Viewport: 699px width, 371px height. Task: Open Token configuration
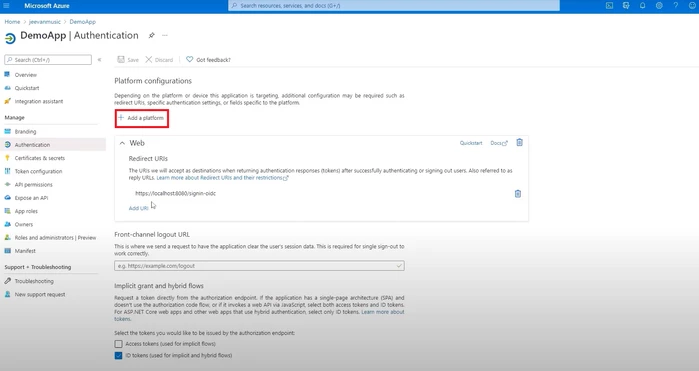pyautogui.click(x=38, y=171)
